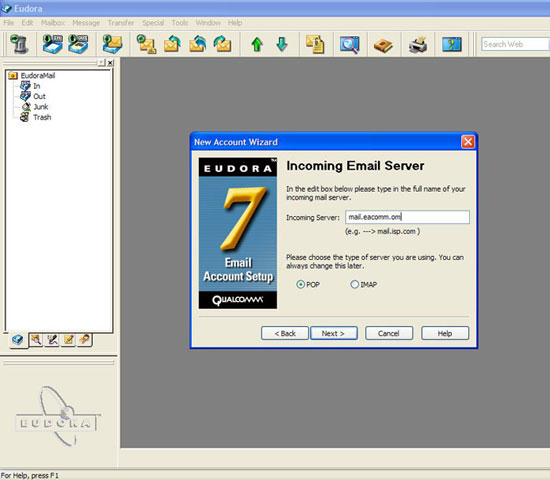This screenshot has width=550, height=480.
Task: Click the Find magnifier toolbar icon
Action: [x=349, y=45]
